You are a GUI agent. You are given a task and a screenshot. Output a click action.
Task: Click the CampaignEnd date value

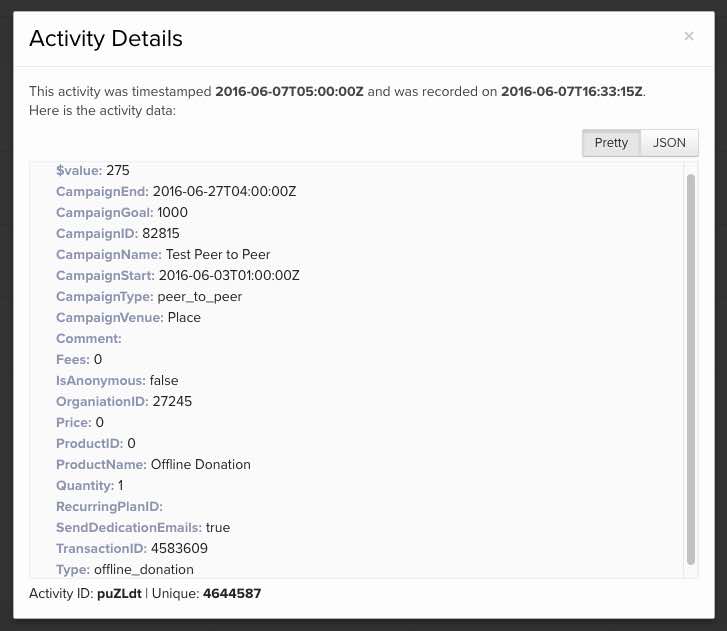click(224, 191)
